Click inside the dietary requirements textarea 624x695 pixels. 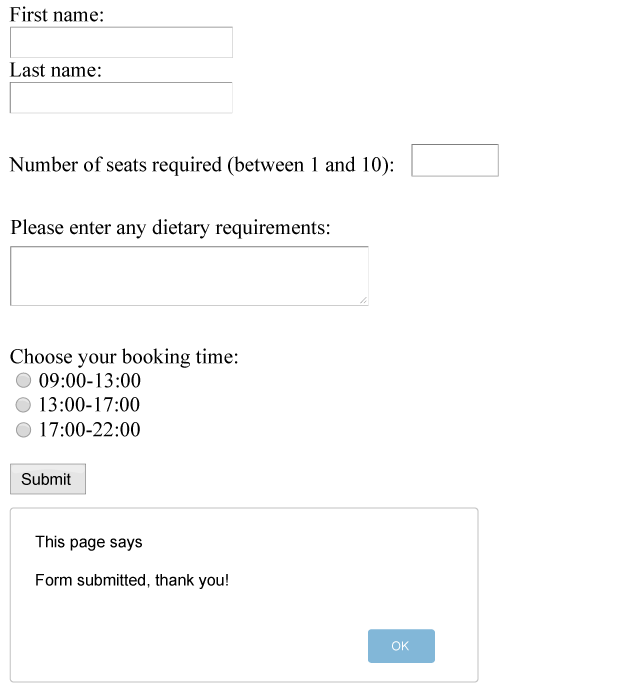(189, 275)
